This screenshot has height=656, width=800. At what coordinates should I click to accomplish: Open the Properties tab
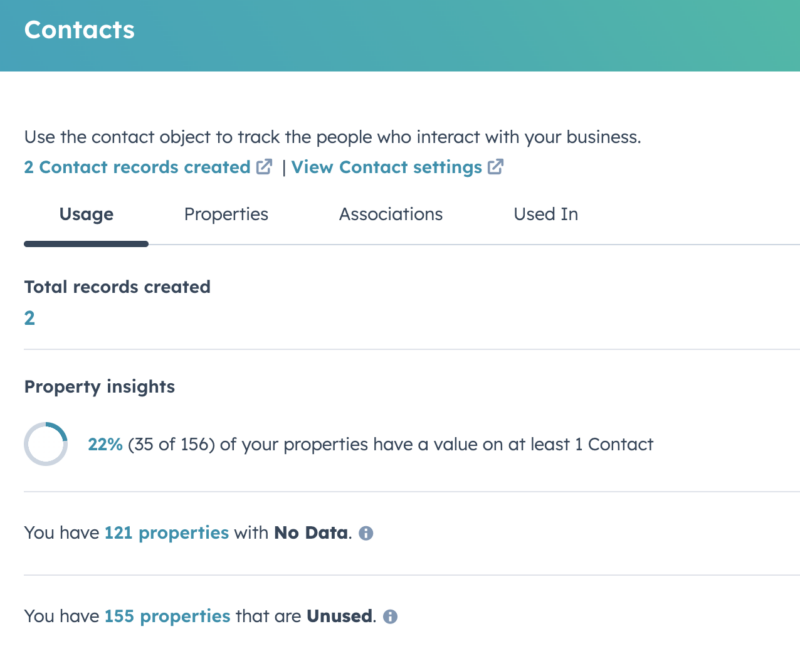(x=226, y=214)
